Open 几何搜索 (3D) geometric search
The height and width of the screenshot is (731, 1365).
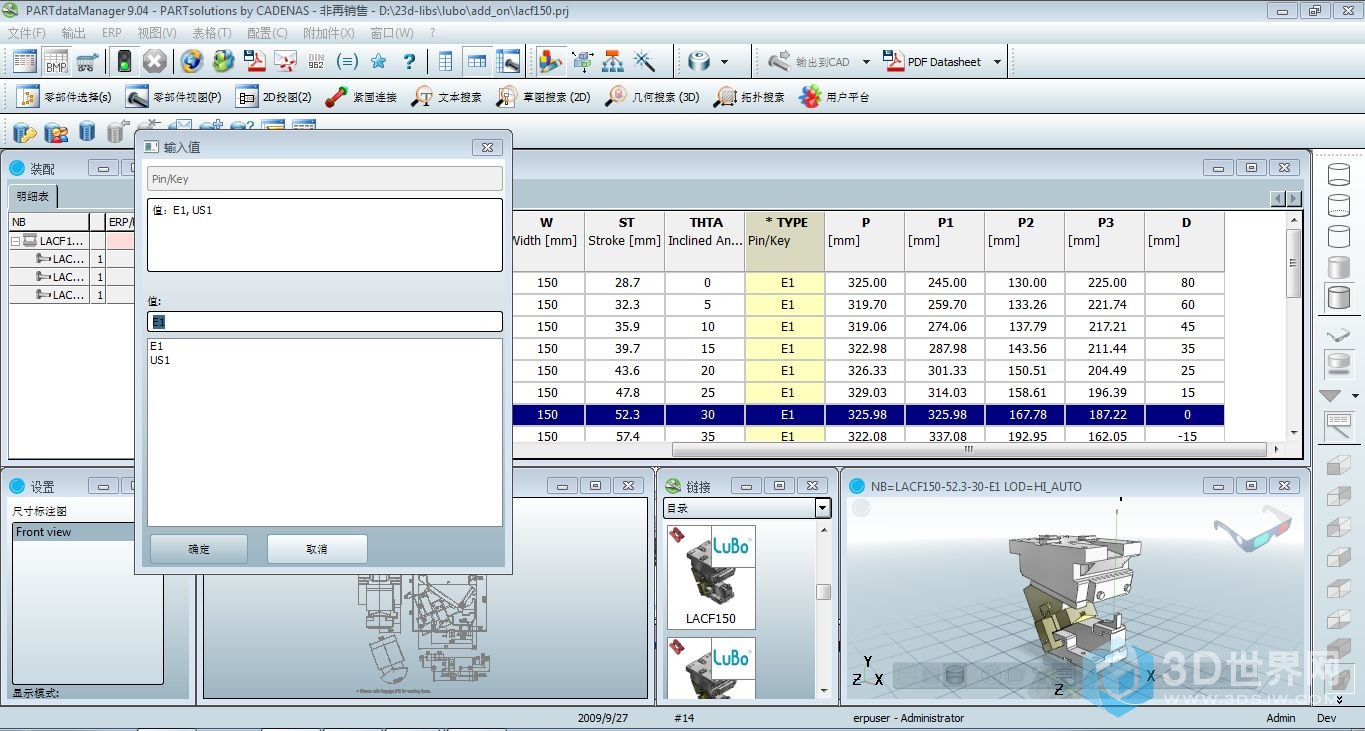point(652,97)
